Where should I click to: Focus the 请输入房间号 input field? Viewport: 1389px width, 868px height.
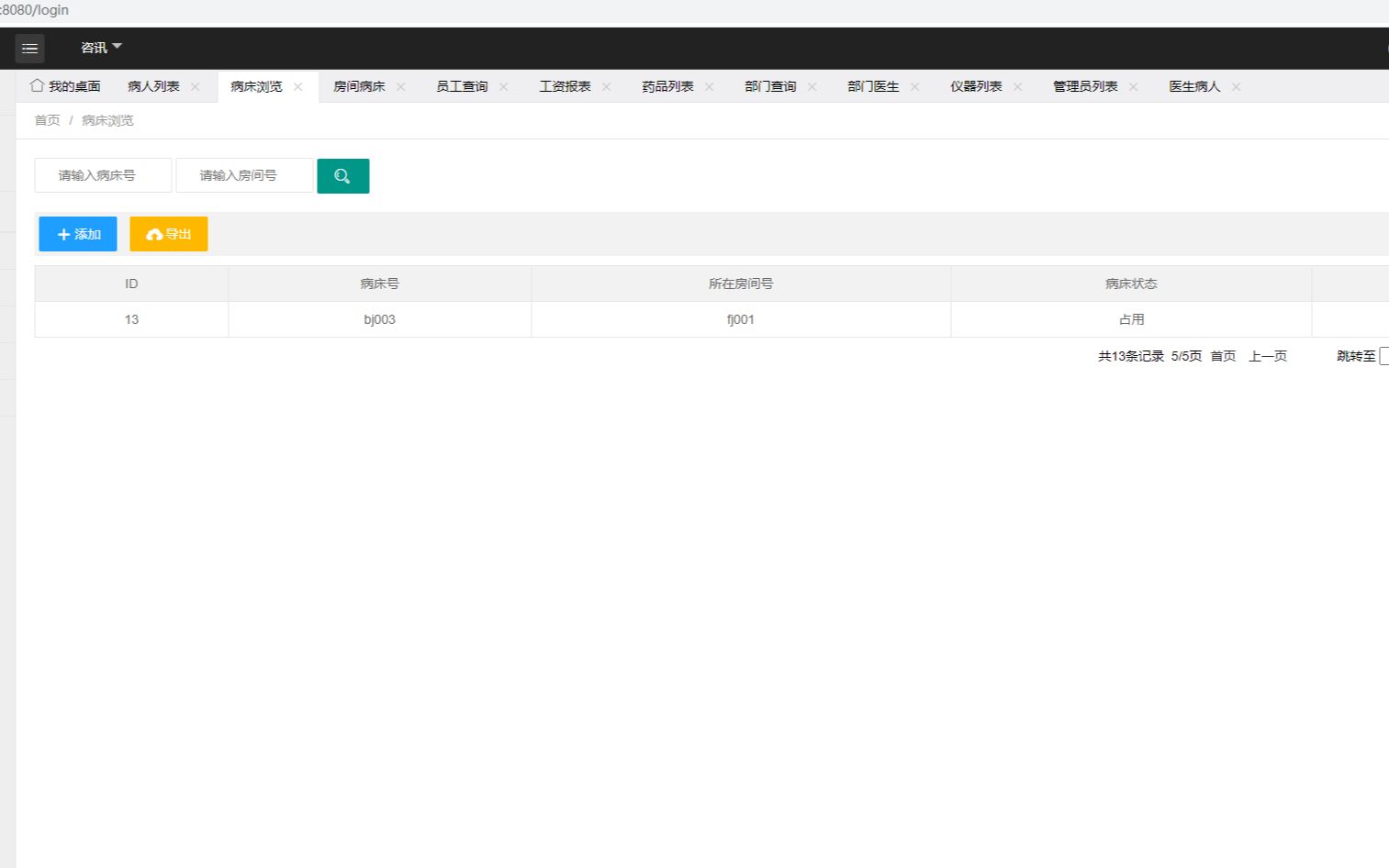[x=244, y=175]
